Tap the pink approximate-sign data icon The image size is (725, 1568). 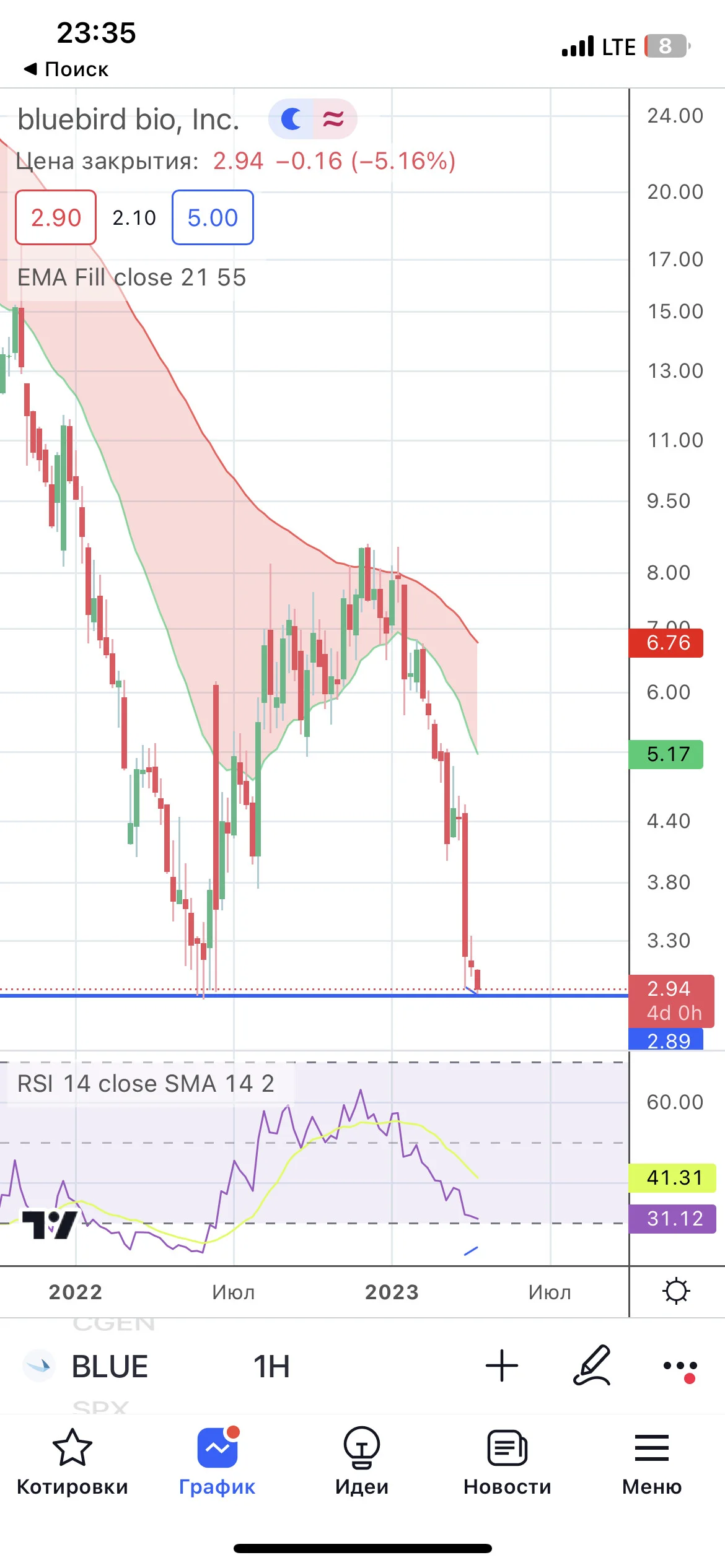[334, 119]
